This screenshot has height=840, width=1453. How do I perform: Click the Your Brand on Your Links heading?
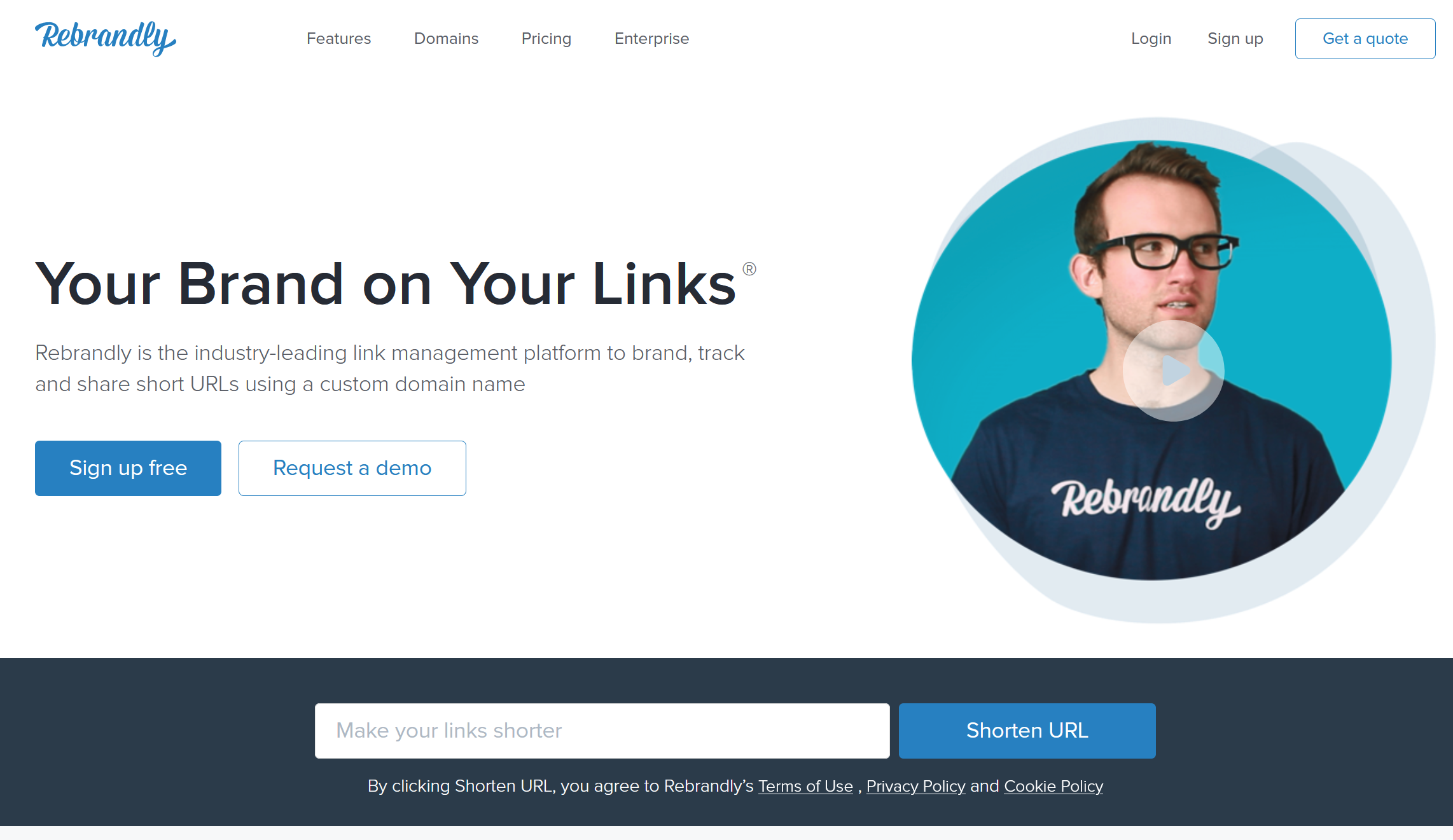coord(386,284)
